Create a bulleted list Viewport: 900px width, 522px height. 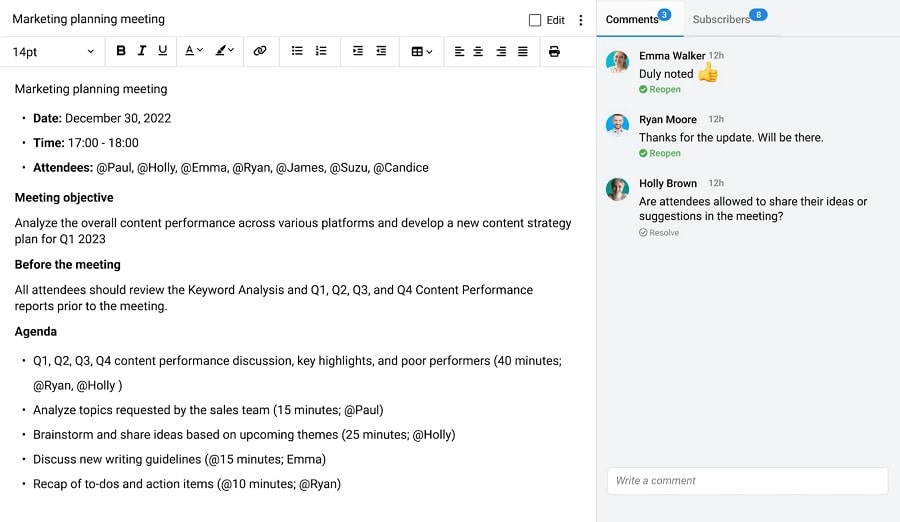click(297, 51)
